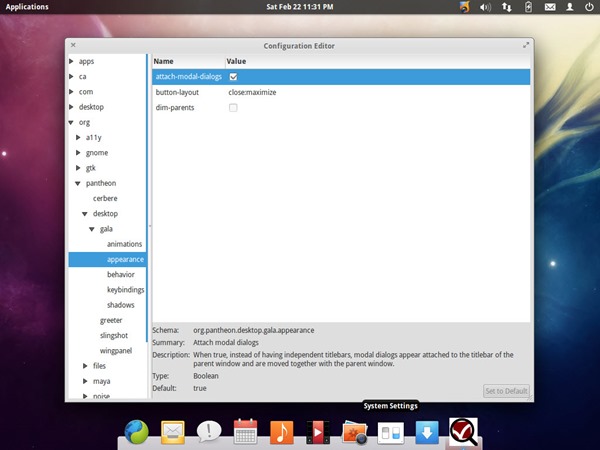Select the appearance tree item
This screenshot has height=450, width=600.
(x=126, y=259)
